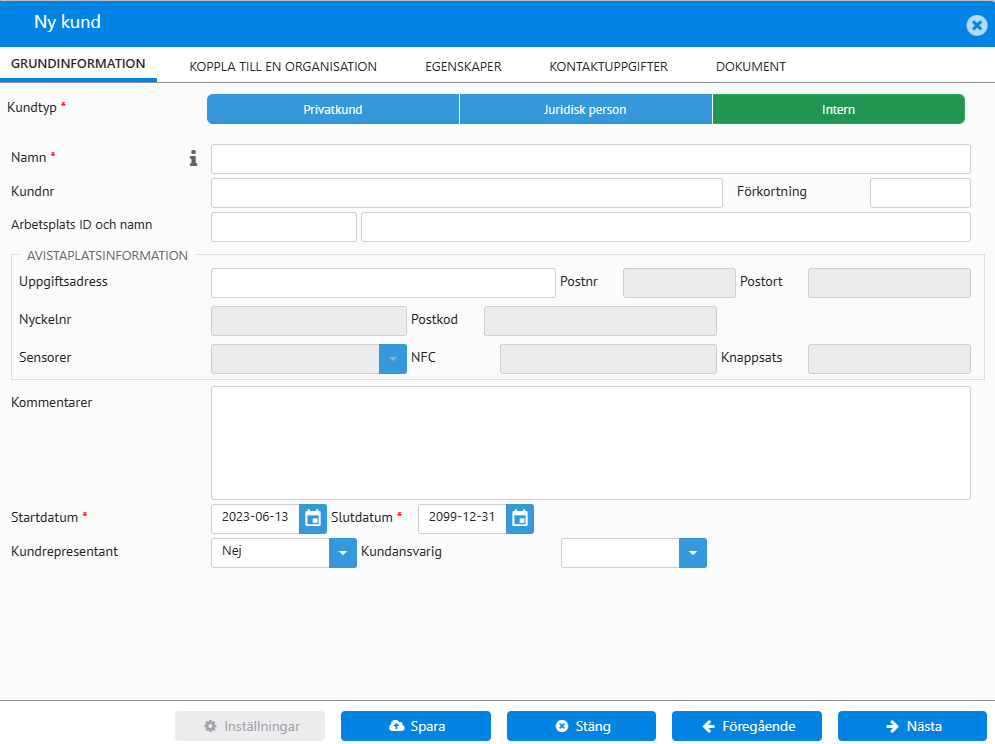Select Privatkund customer type
Screen dimensions: 995x744
pos(333,109)
